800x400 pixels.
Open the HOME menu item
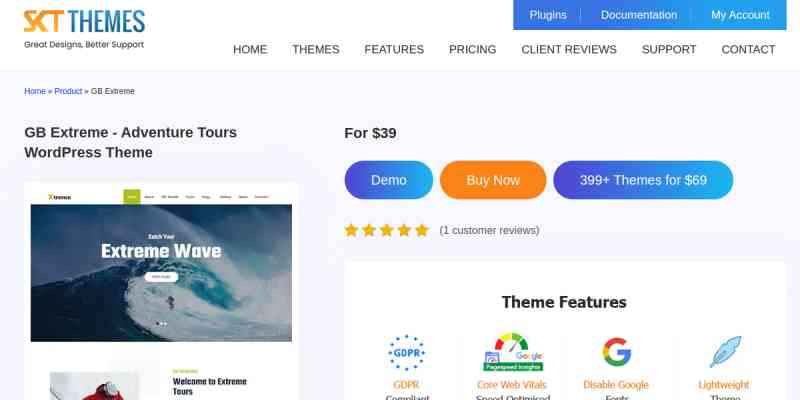250,49
